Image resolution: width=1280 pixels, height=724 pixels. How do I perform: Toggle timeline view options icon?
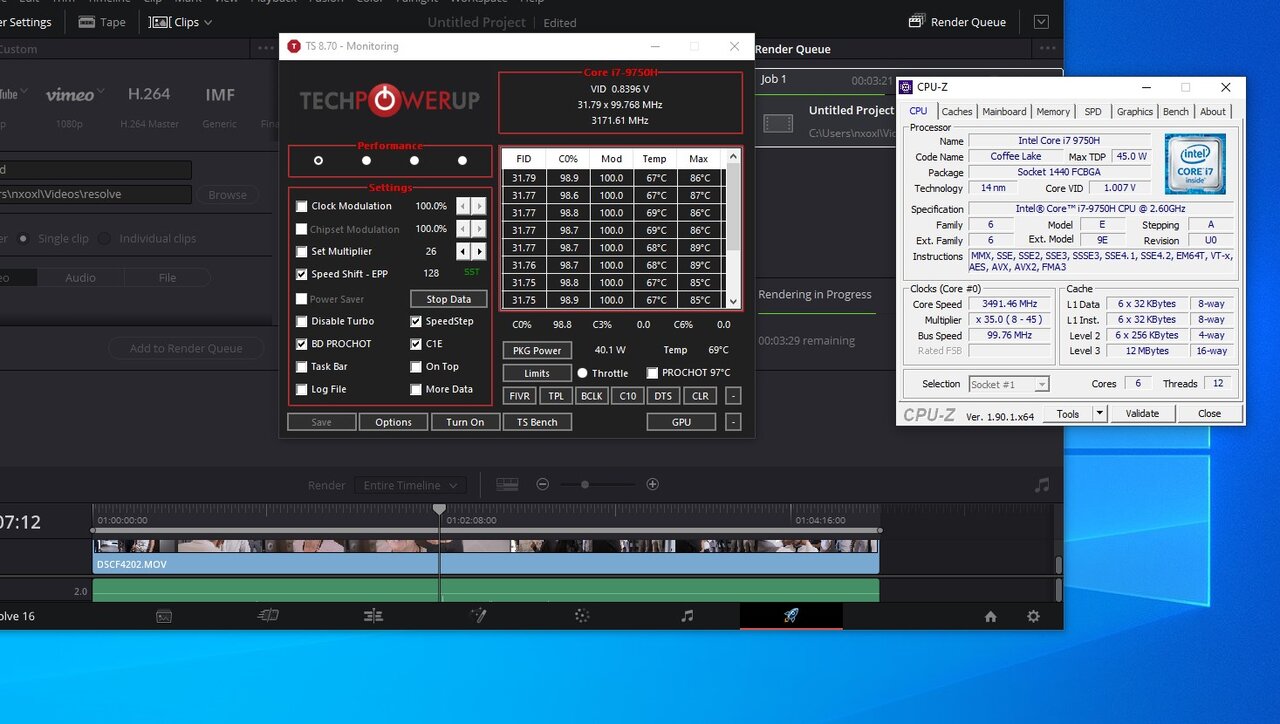pyautogui.click(x=507, y=484)
